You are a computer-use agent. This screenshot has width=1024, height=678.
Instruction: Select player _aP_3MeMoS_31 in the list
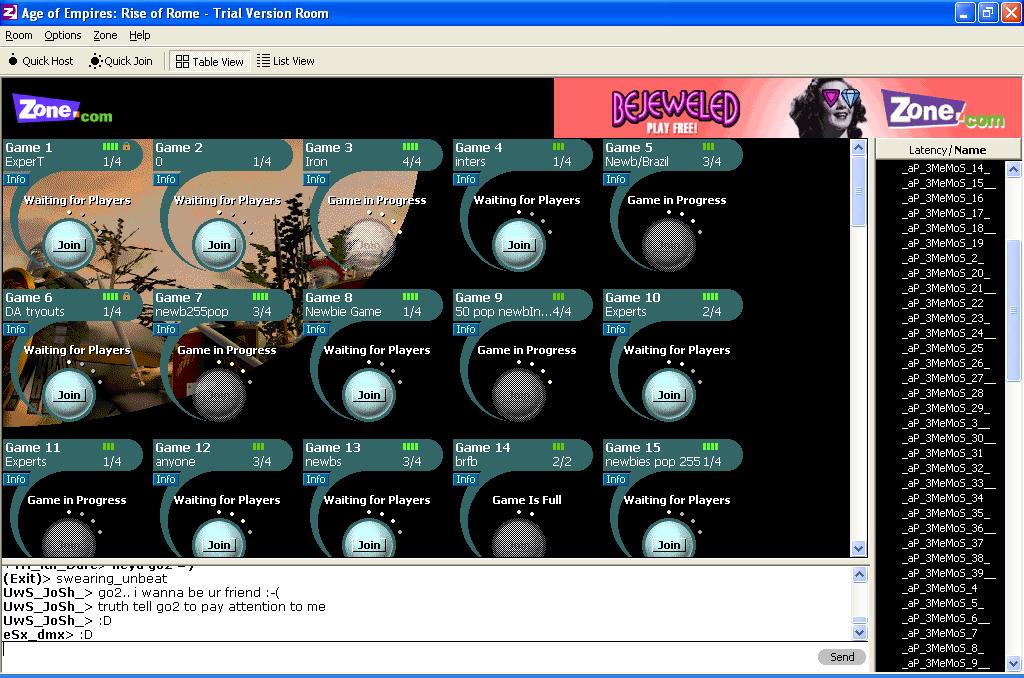pyautogui.click(x=940, y=453)
